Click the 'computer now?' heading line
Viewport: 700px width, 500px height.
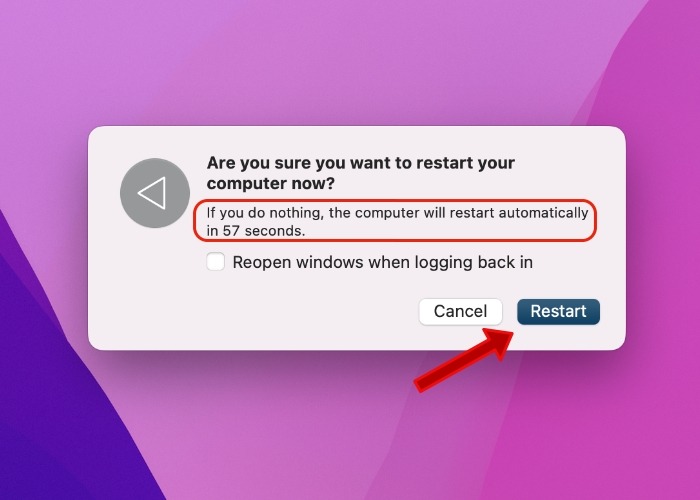[x=271, y=183]
